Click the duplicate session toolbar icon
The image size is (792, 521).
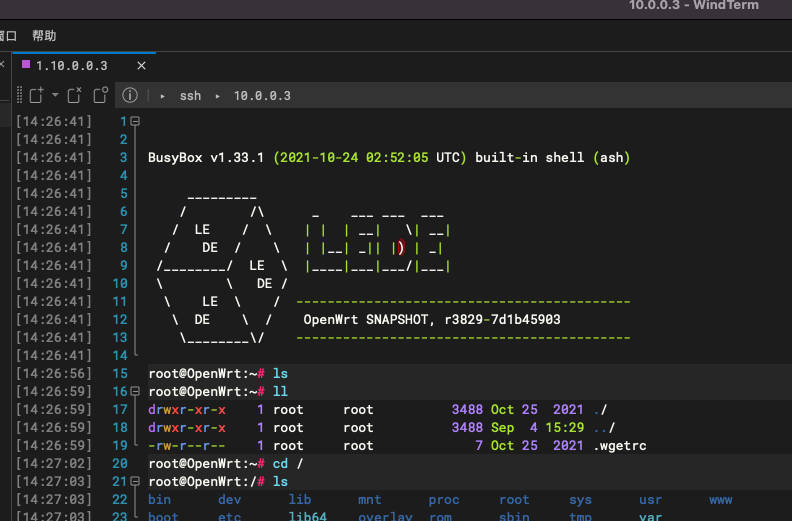click(x=101, y=95)
